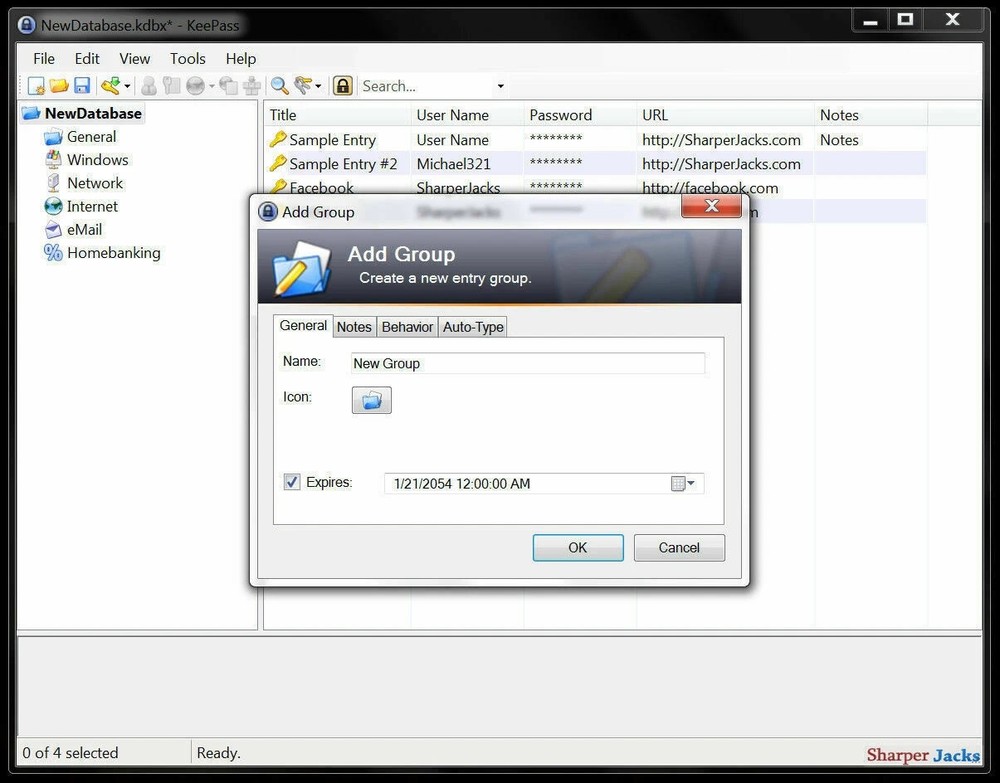Lock the workspace with the padlock icon
The height and width of the screenshot is (783, 1000).
click(x=342, y=85)
